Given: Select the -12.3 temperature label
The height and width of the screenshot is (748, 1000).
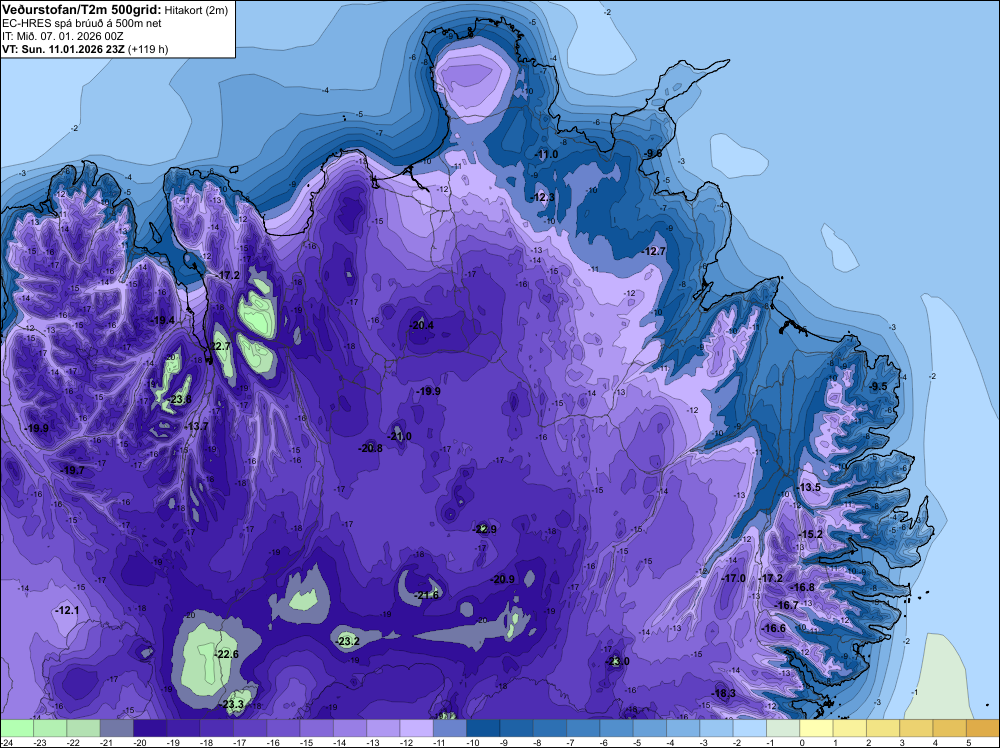Looking at the screenshot, I should pyautogui.click(x=543, y=197).
